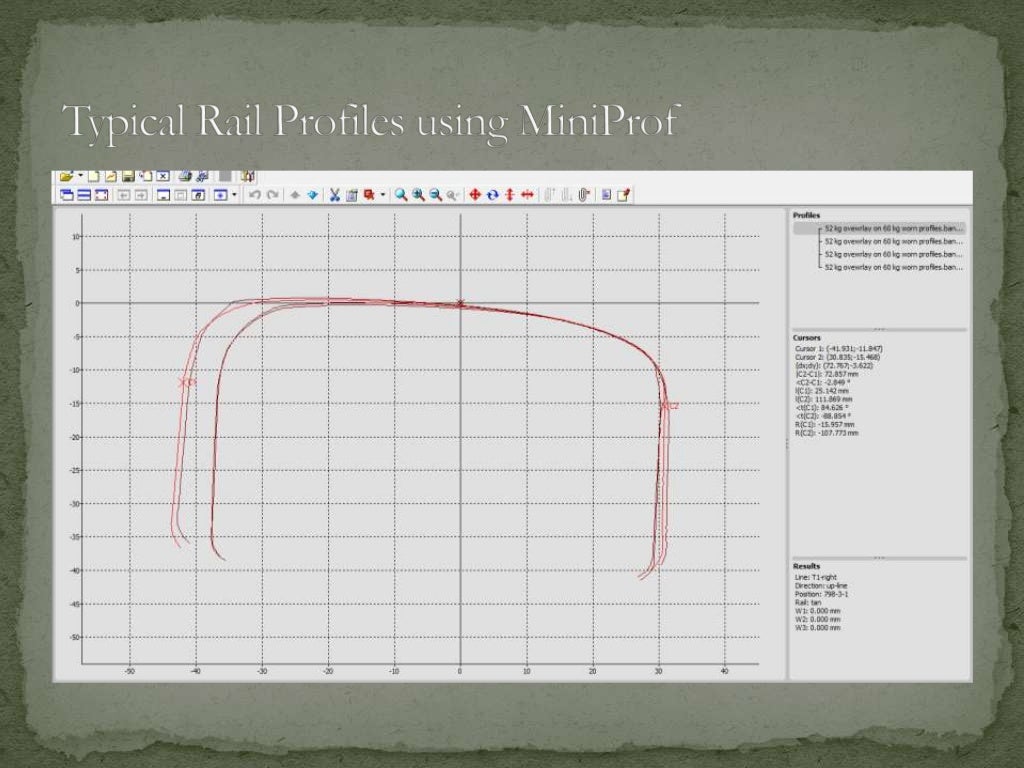Select the red horizontal move tool
Screen dimensions: 1024x768
tap(527, 195)
